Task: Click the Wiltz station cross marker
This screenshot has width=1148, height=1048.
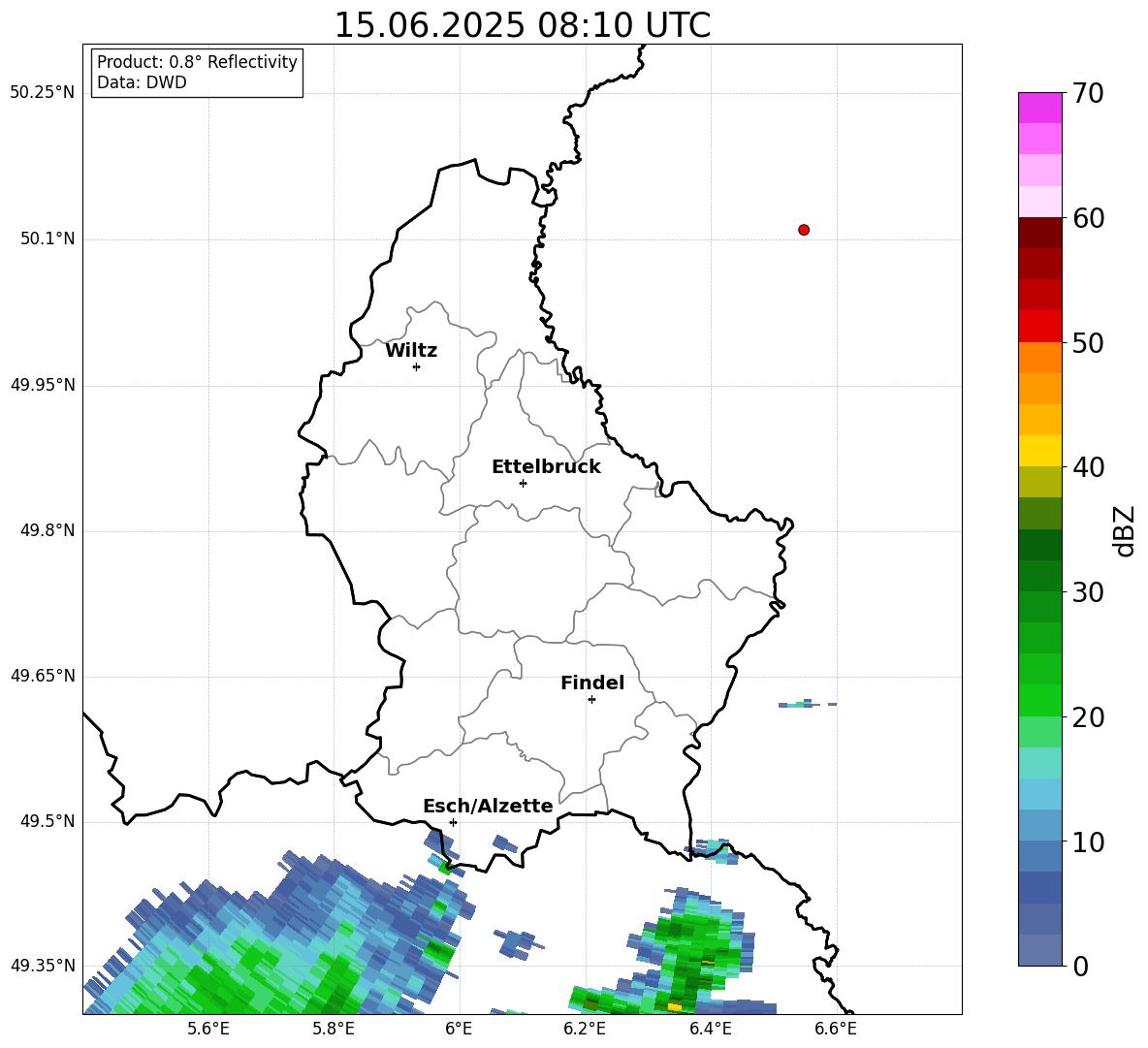Action: point(417,366)
